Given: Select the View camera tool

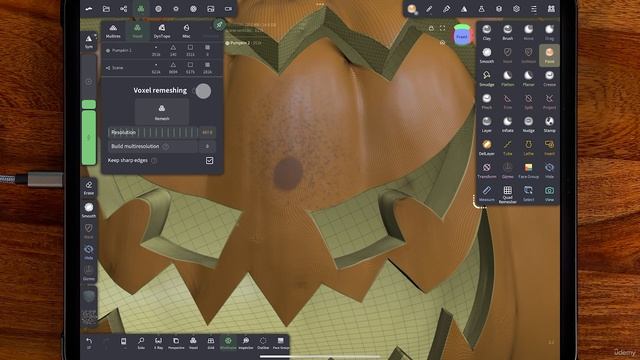Looking at the screenshot, I should pos(549,193).
